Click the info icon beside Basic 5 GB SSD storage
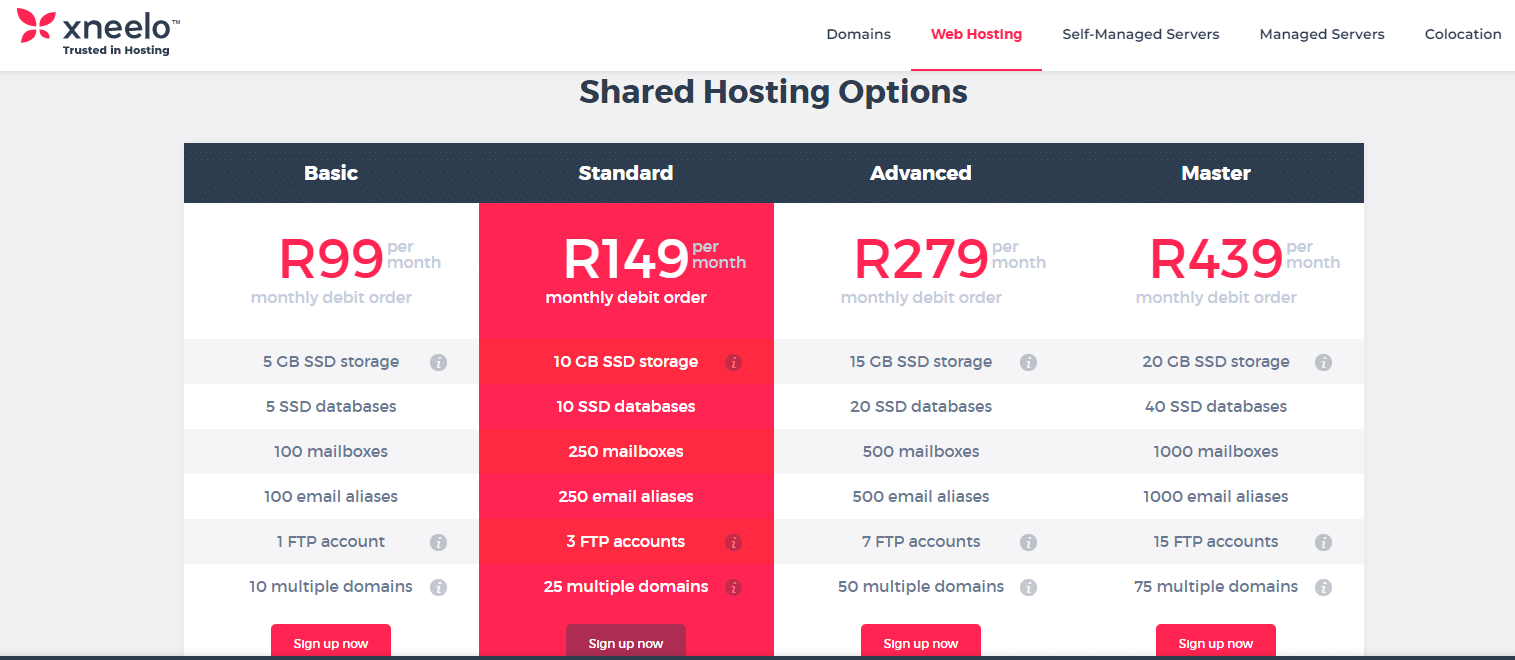This screenshot has height=660, width=1515. pos(438,362)
